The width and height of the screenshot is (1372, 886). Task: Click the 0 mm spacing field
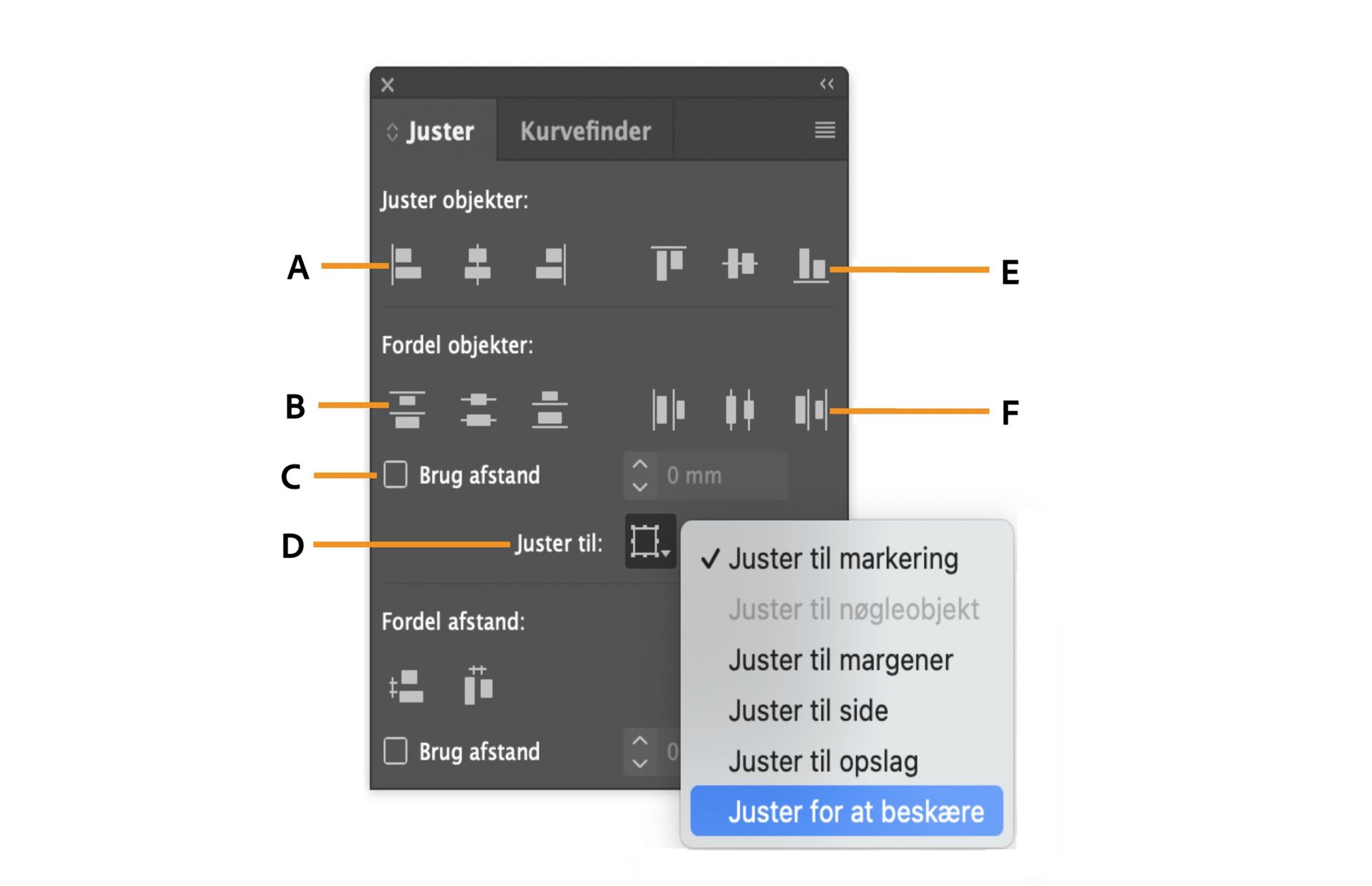[x=722, y=475]
